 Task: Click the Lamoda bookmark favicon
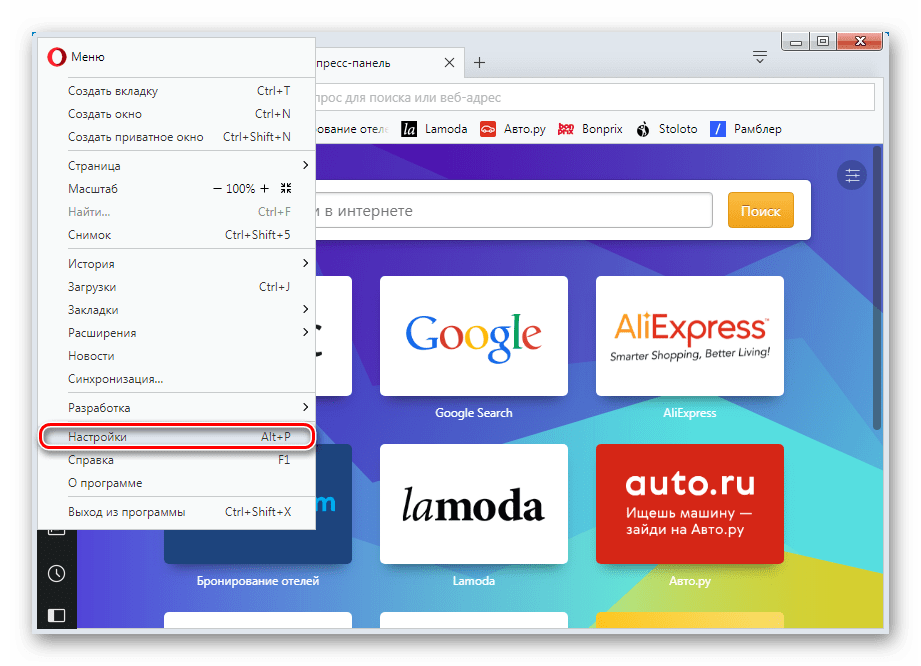pyautogui.click(x=409, y=129)
